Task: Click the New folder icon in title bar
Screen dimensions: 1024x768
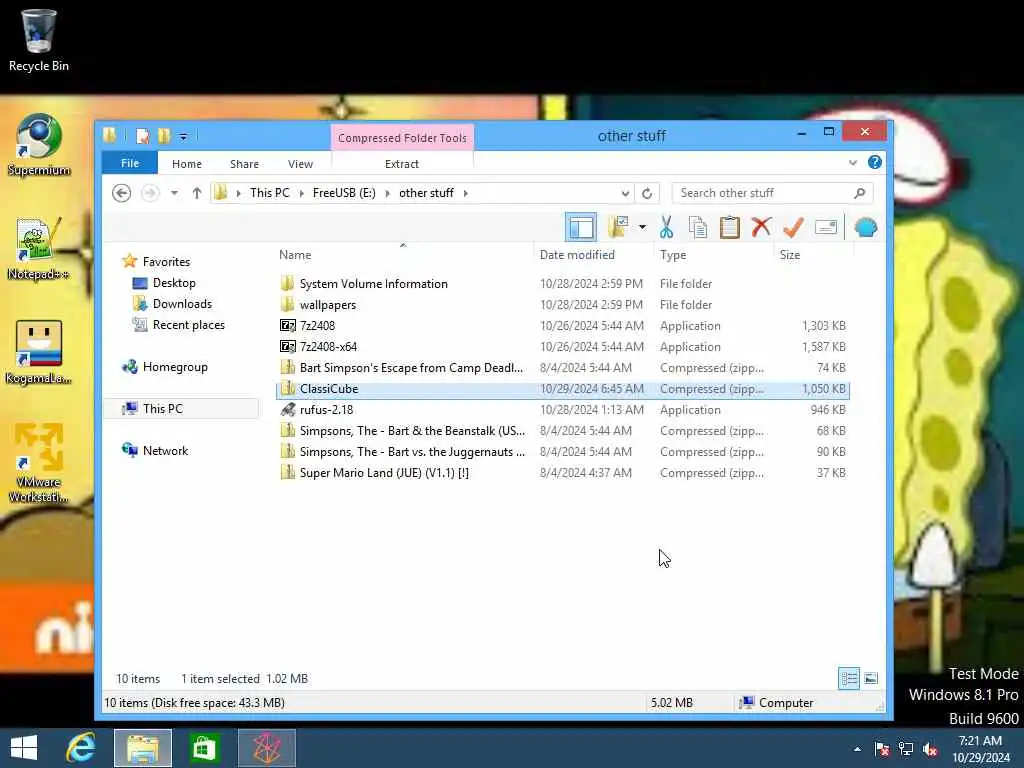Action: click(164, 136)
